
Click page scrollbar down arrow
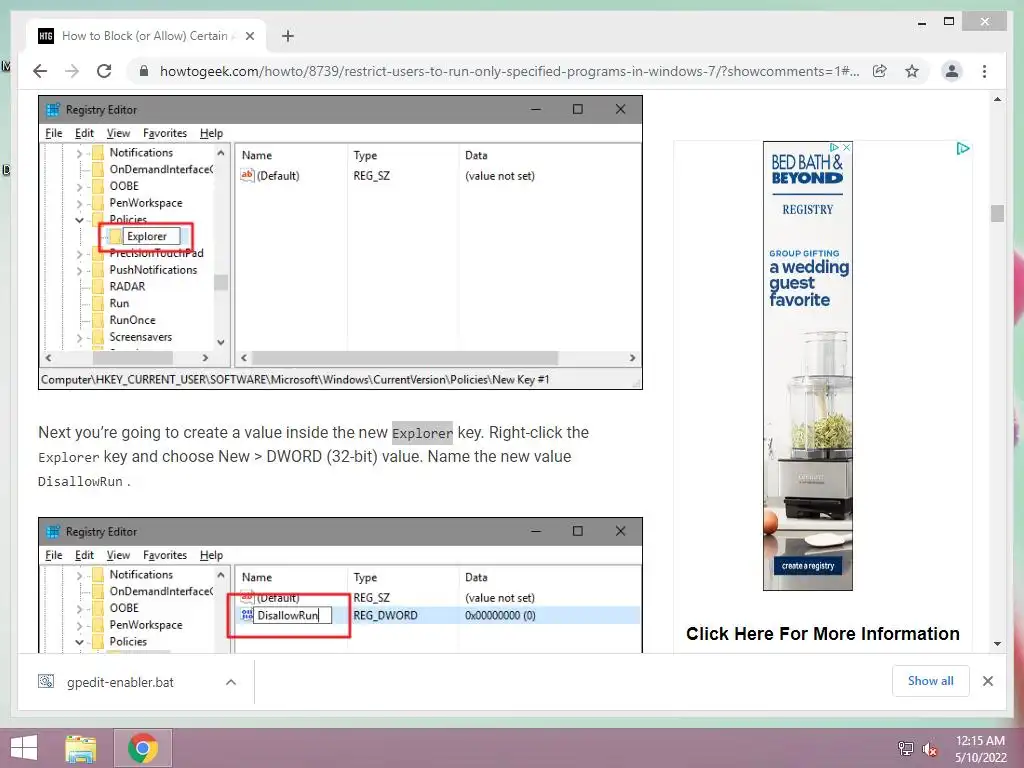(x=997, y=644)
